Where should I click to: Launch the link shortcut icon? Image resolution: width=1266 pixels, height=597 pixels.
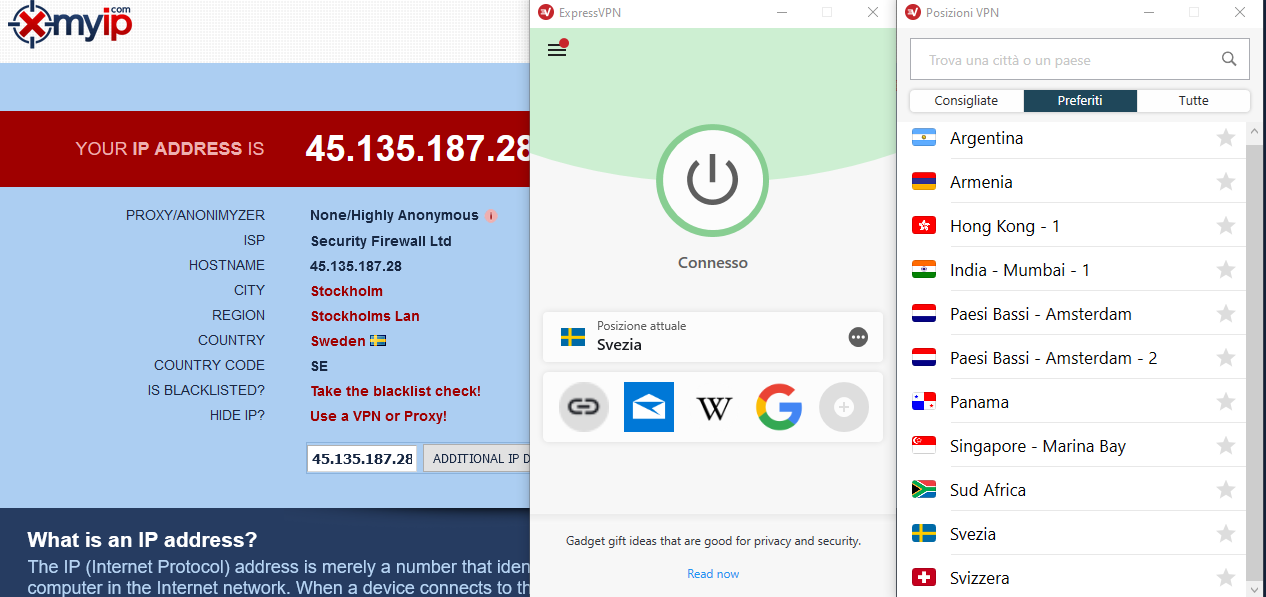(584, 407)
